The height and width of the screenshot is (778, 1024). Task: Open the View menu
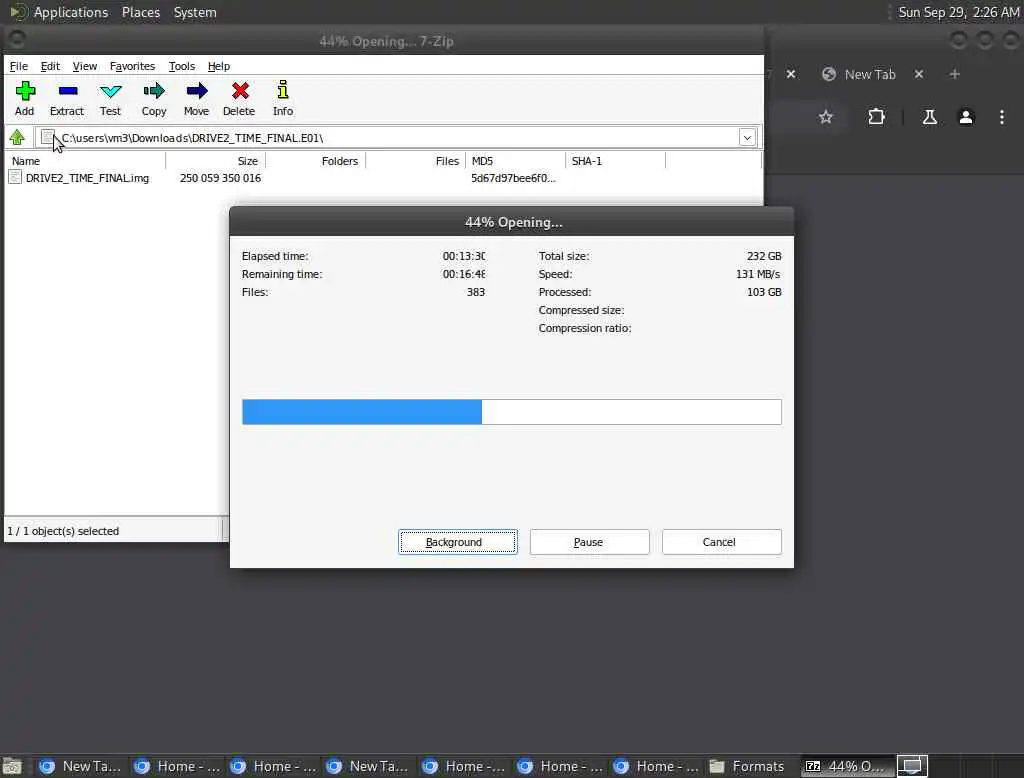pos(85,66)
